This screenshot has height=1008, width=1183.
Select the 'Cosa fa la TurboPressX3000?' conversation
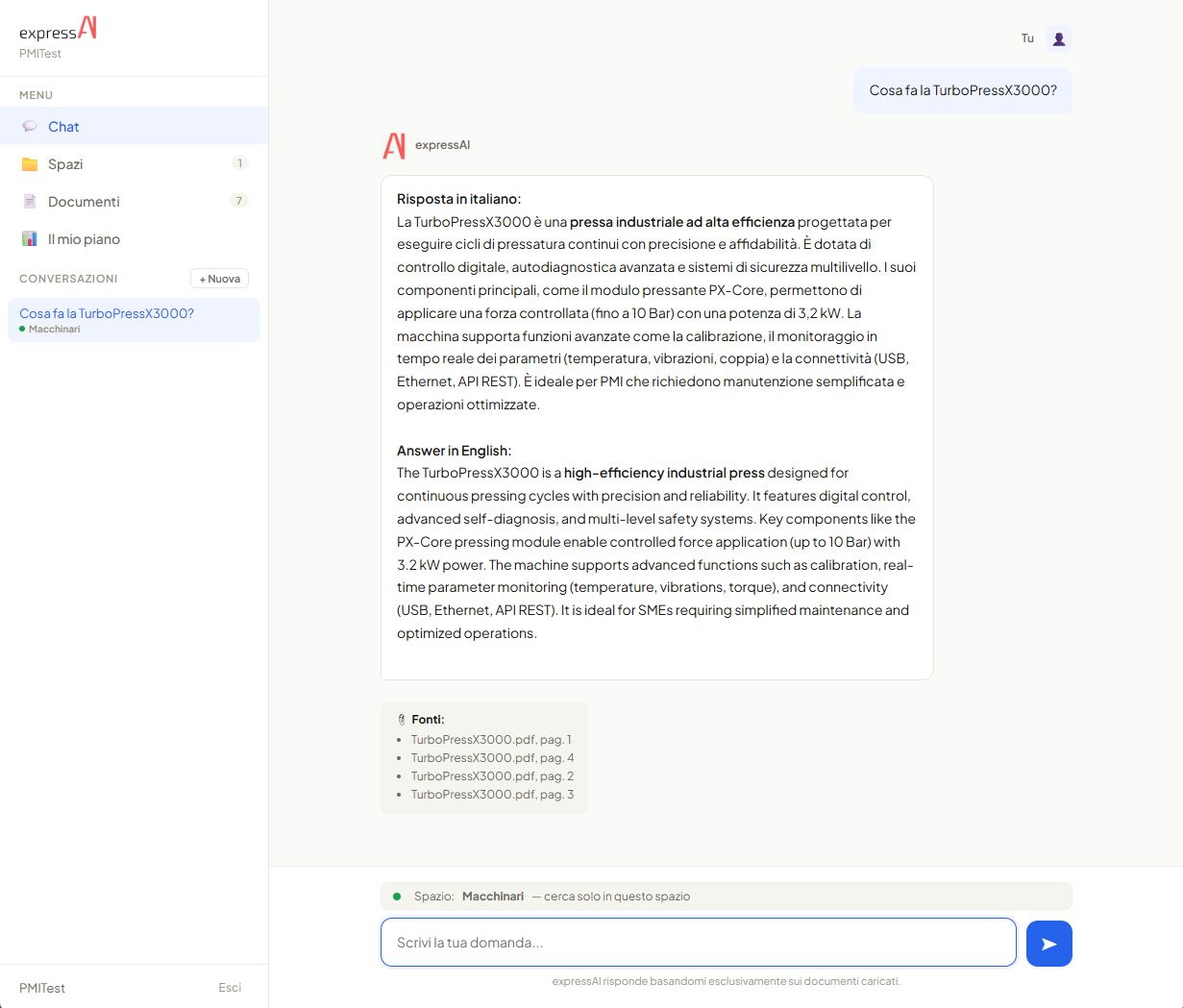click(107, 313)
